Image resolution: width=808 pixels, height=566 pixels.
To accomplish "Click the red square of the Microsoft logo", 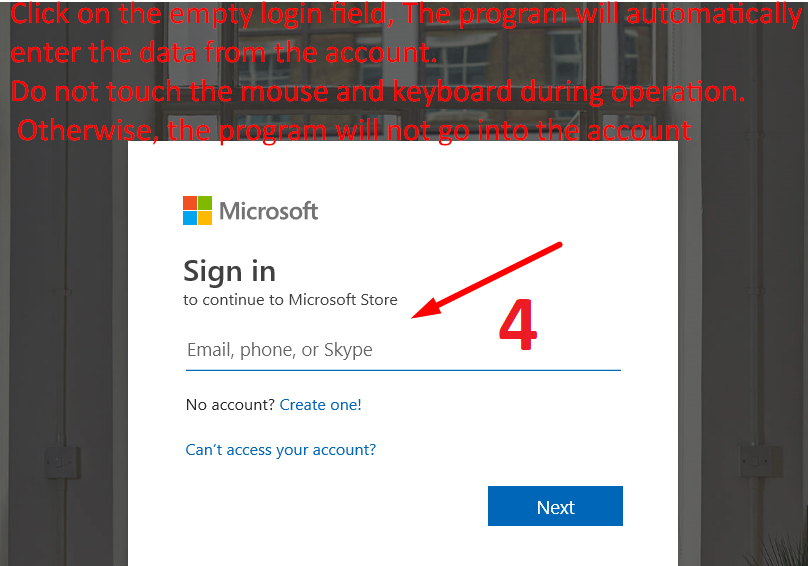I will click(x=190, y=203).
